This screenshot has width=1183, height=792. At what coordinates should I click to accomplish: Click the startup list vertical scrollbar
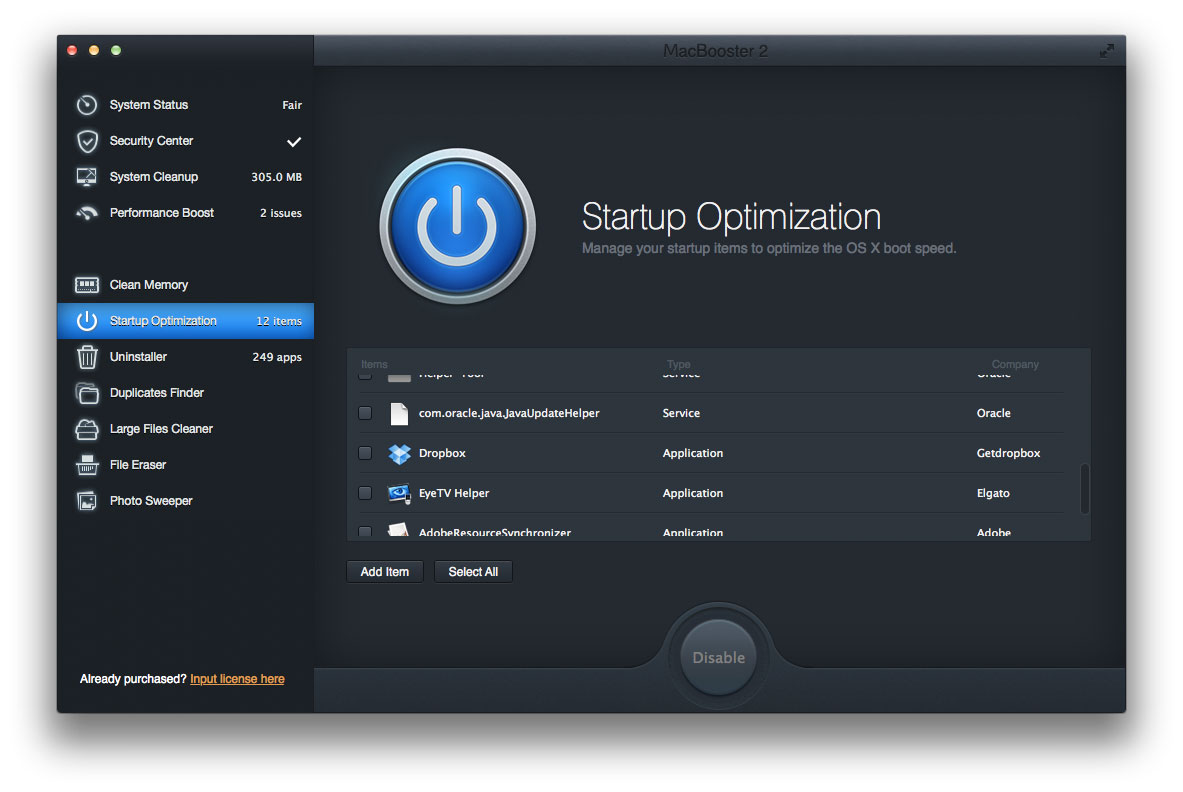(1085, 489)
